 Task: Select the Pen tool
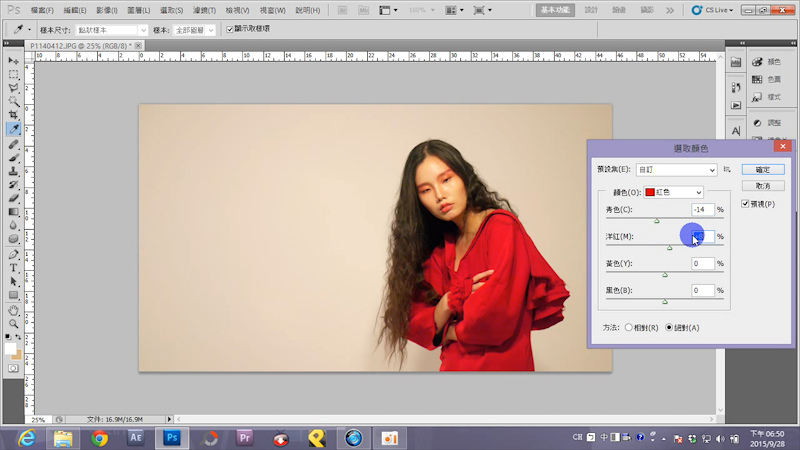pyautogui.click(x=13, y=254)
